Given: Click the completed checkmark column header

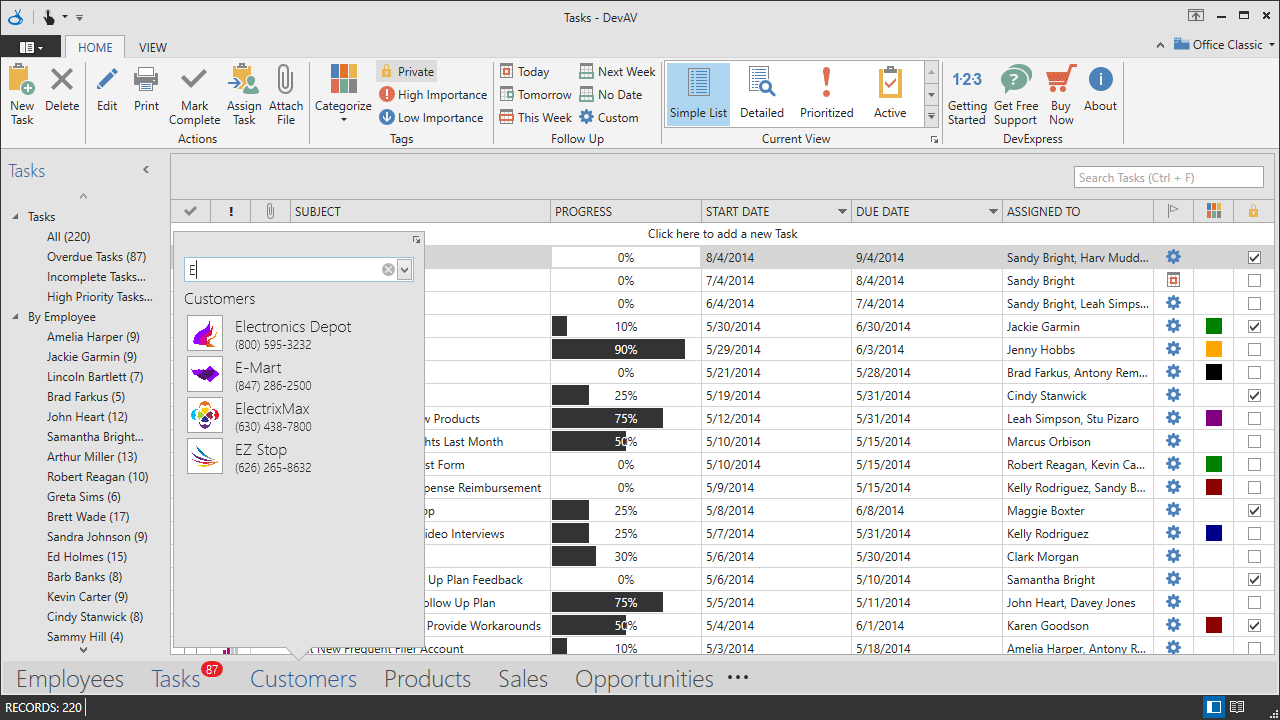Looking at the screenshot, I should pos(191,211).
